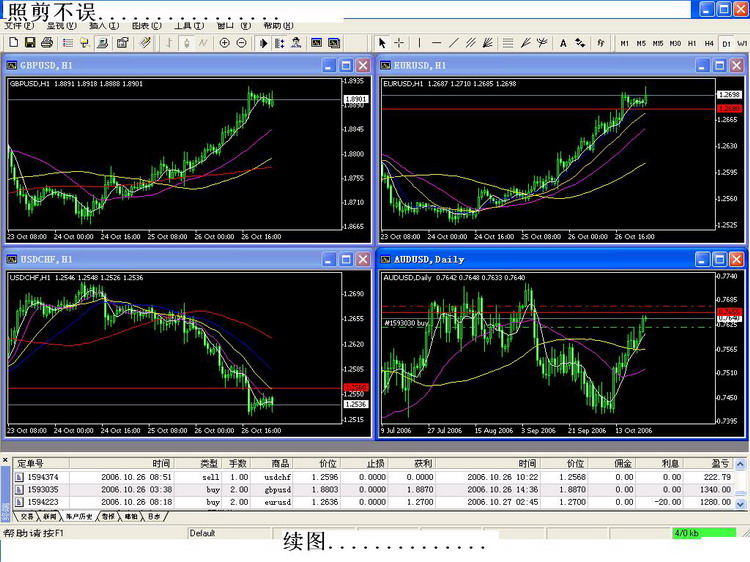This screenshot has width=750, height=562.
Task: Select the Gann Fan tool
Action: click(x=487, y=43)
